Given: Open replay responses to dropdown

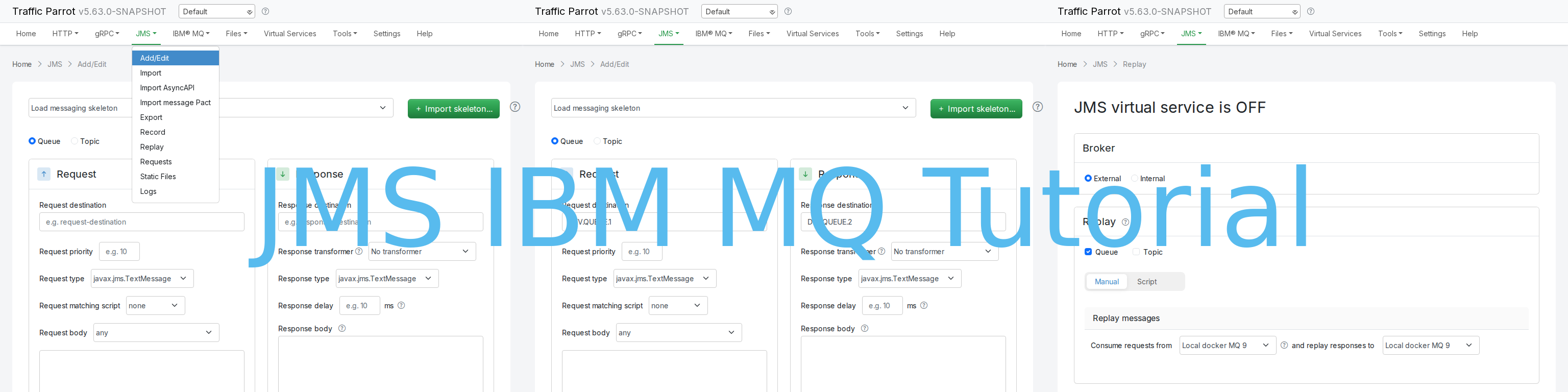Looking at the screenshot, I should point(1430,345).
